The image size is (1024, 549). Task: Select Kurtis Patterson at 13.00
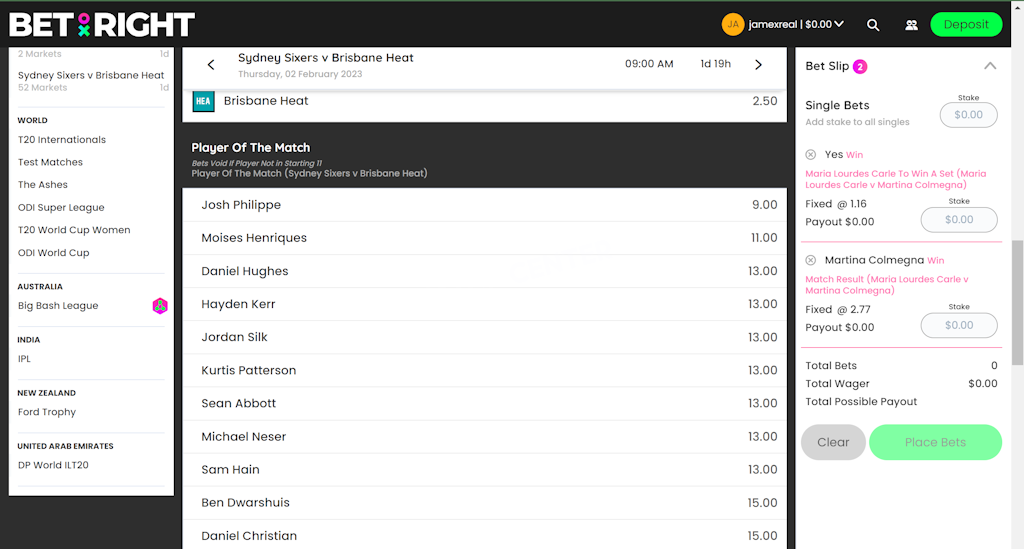pyautogui.click(x=485, y=370)
